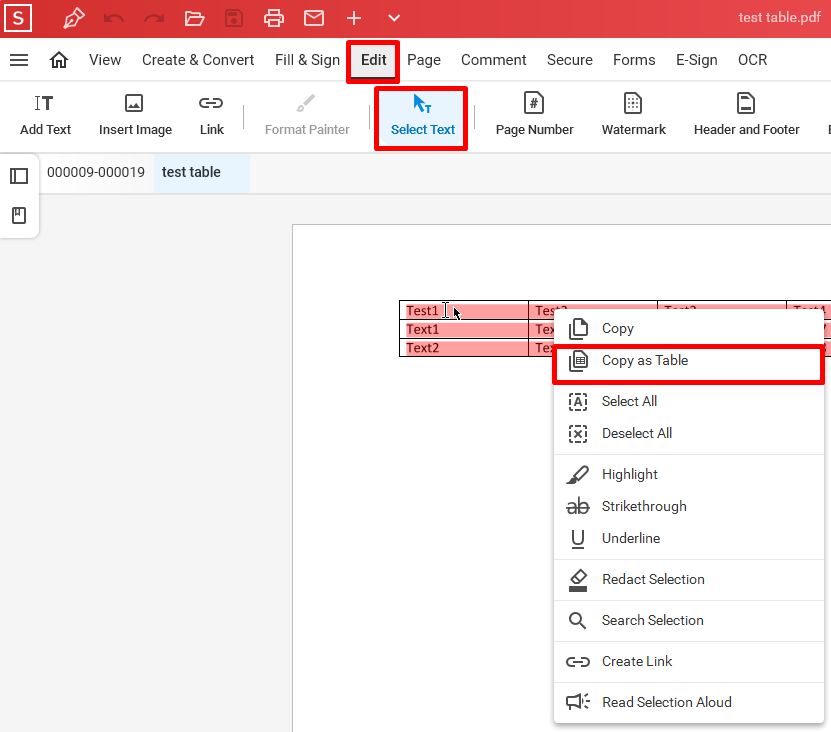The height and width of the screenshot is (732, 831).
Task: Click the test table.pdf title text
Action: coord(780,17)
